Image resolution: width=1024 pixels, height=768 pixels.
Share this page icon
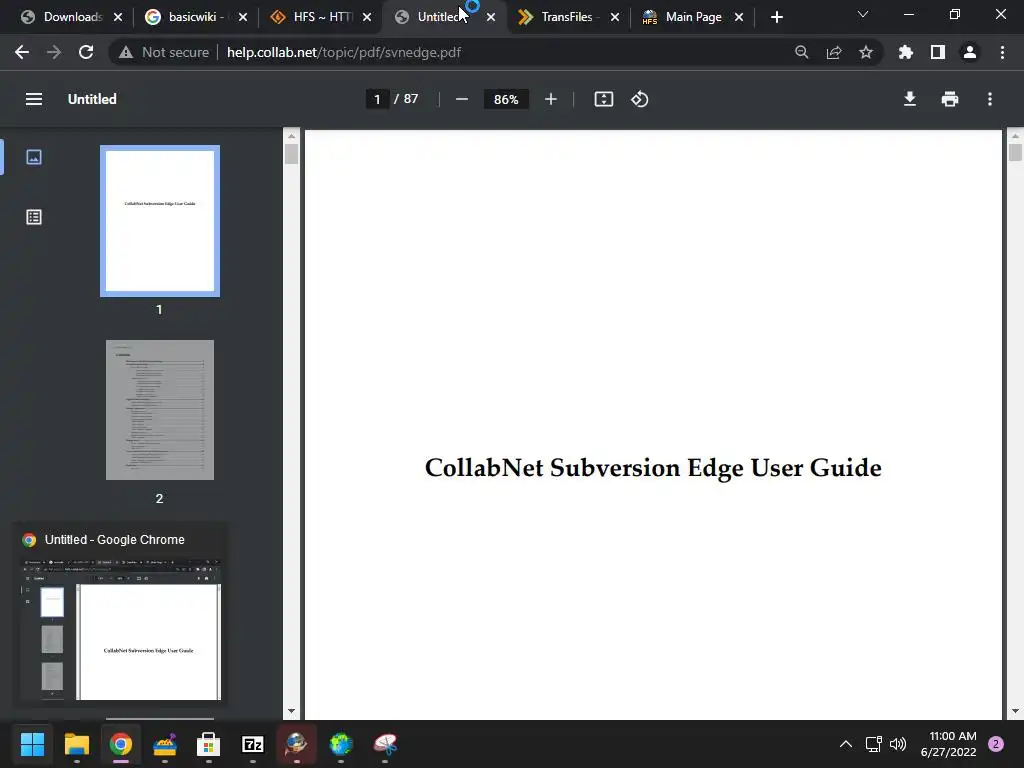click(x=834, y=52)
